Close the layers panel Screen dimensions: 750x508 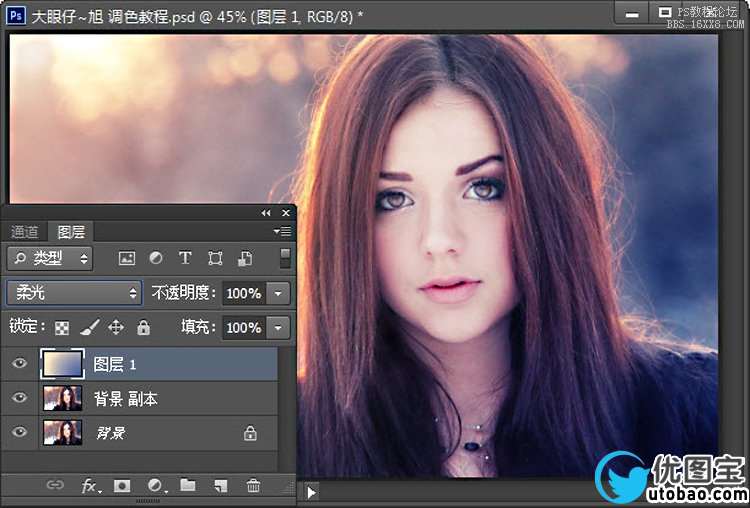coord(286,213)
